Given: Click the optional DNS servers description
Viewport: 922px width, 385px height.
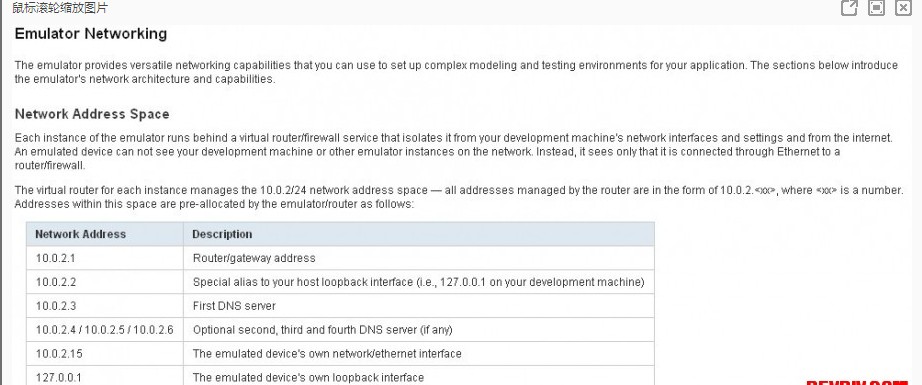Looking at the screenshot, I should [322, 330].
